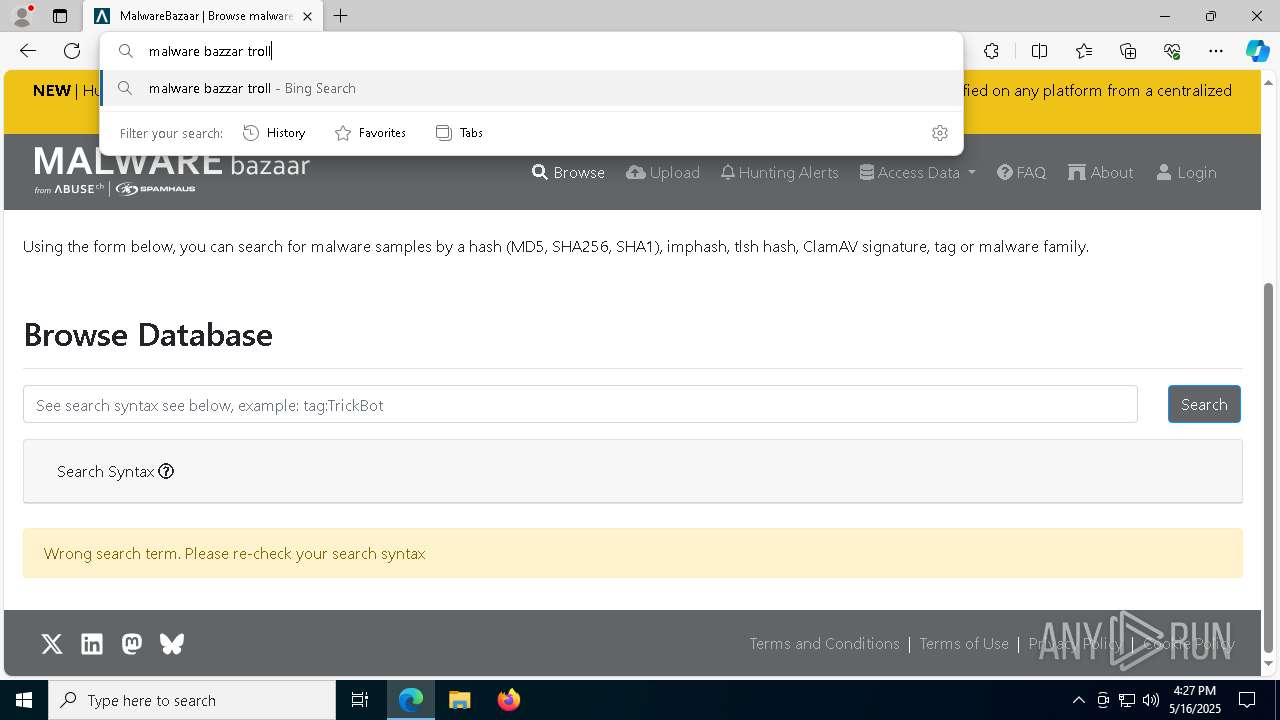Open the About page
The height and width of the screenshot is (720, 1280).
(1100, 172)
